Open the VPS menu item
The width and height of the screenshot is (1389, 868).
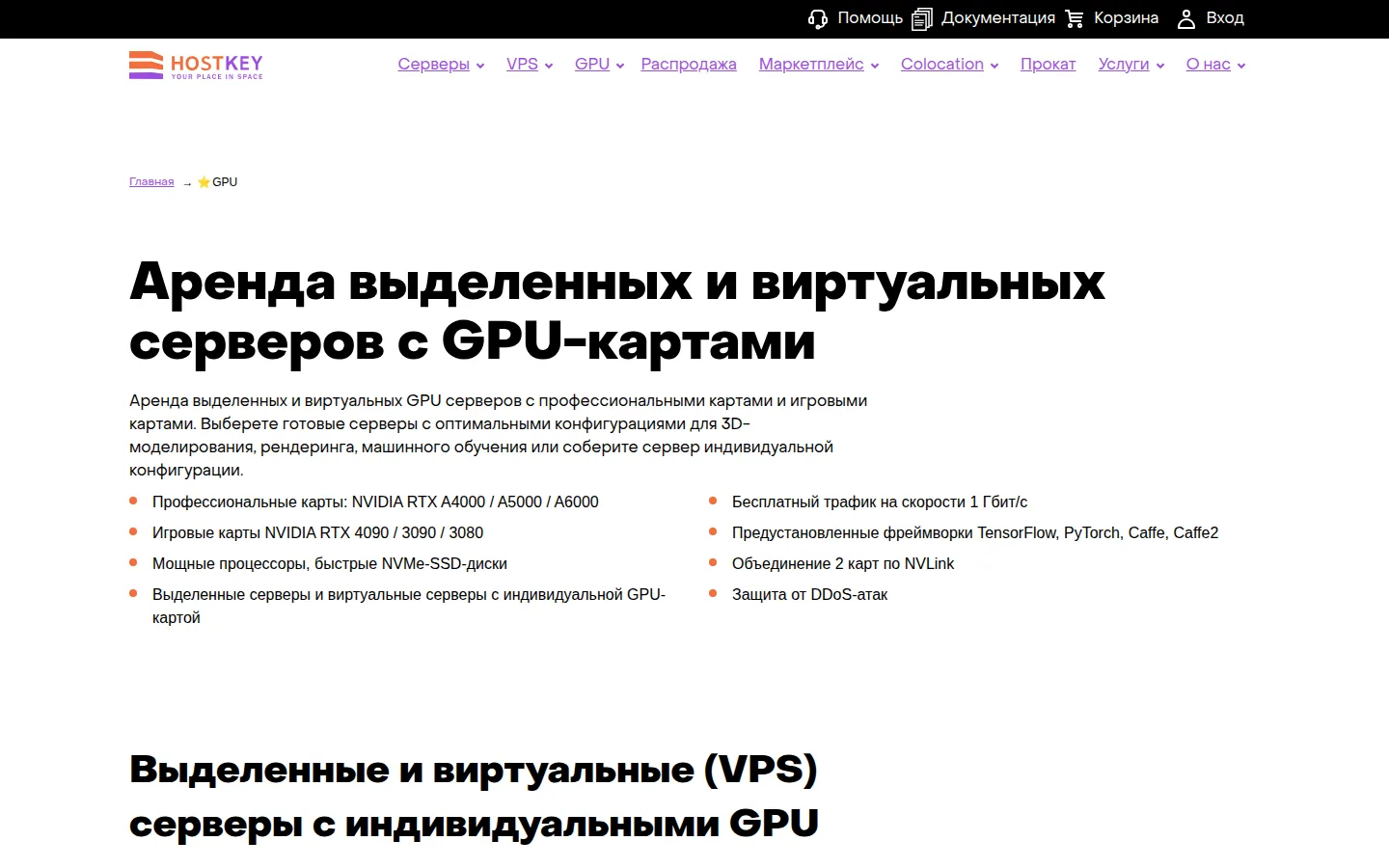point(522,65)
